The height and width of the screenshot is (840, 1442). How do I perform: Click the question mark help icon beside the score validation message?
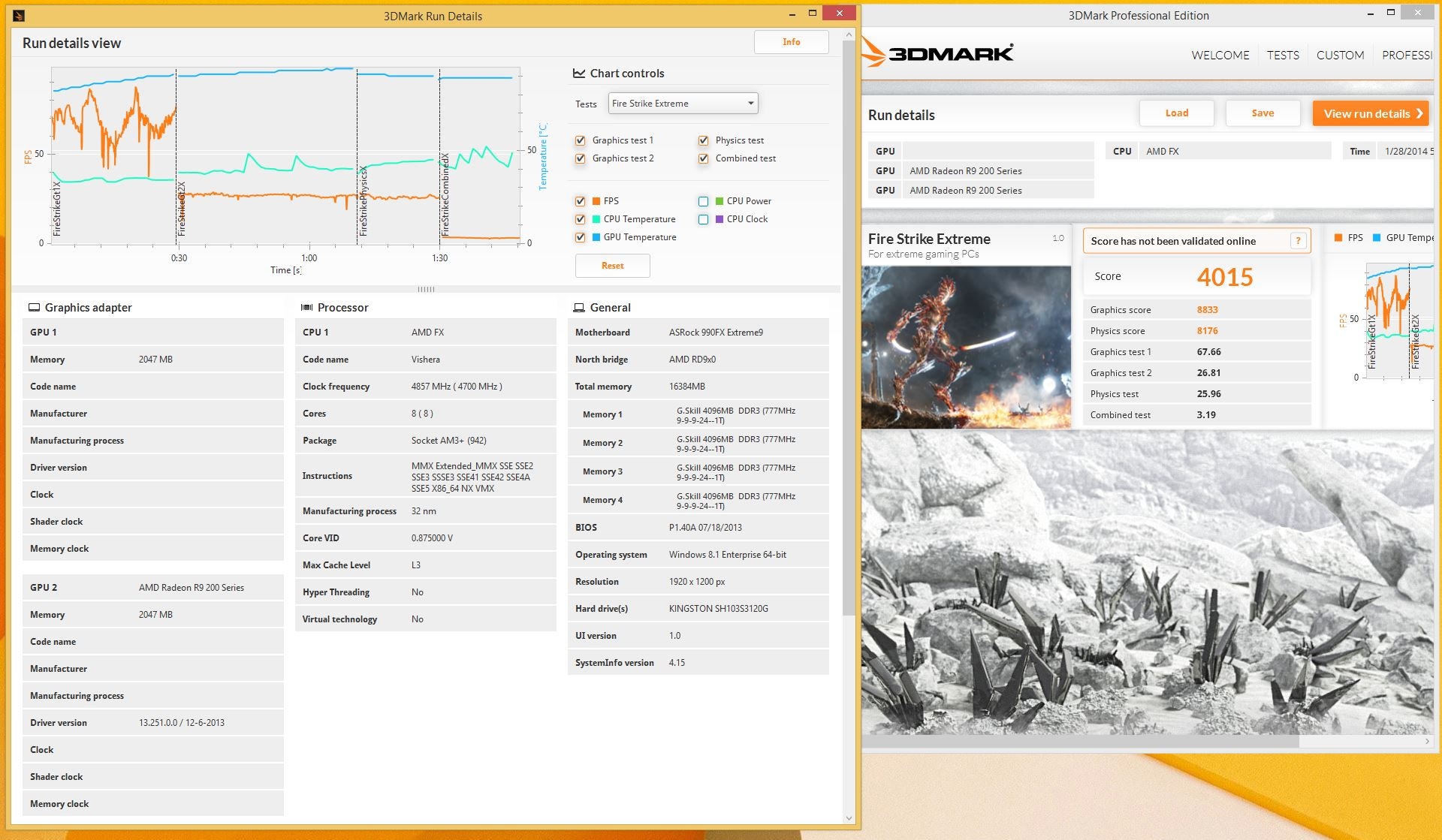tap(1298, 241)
